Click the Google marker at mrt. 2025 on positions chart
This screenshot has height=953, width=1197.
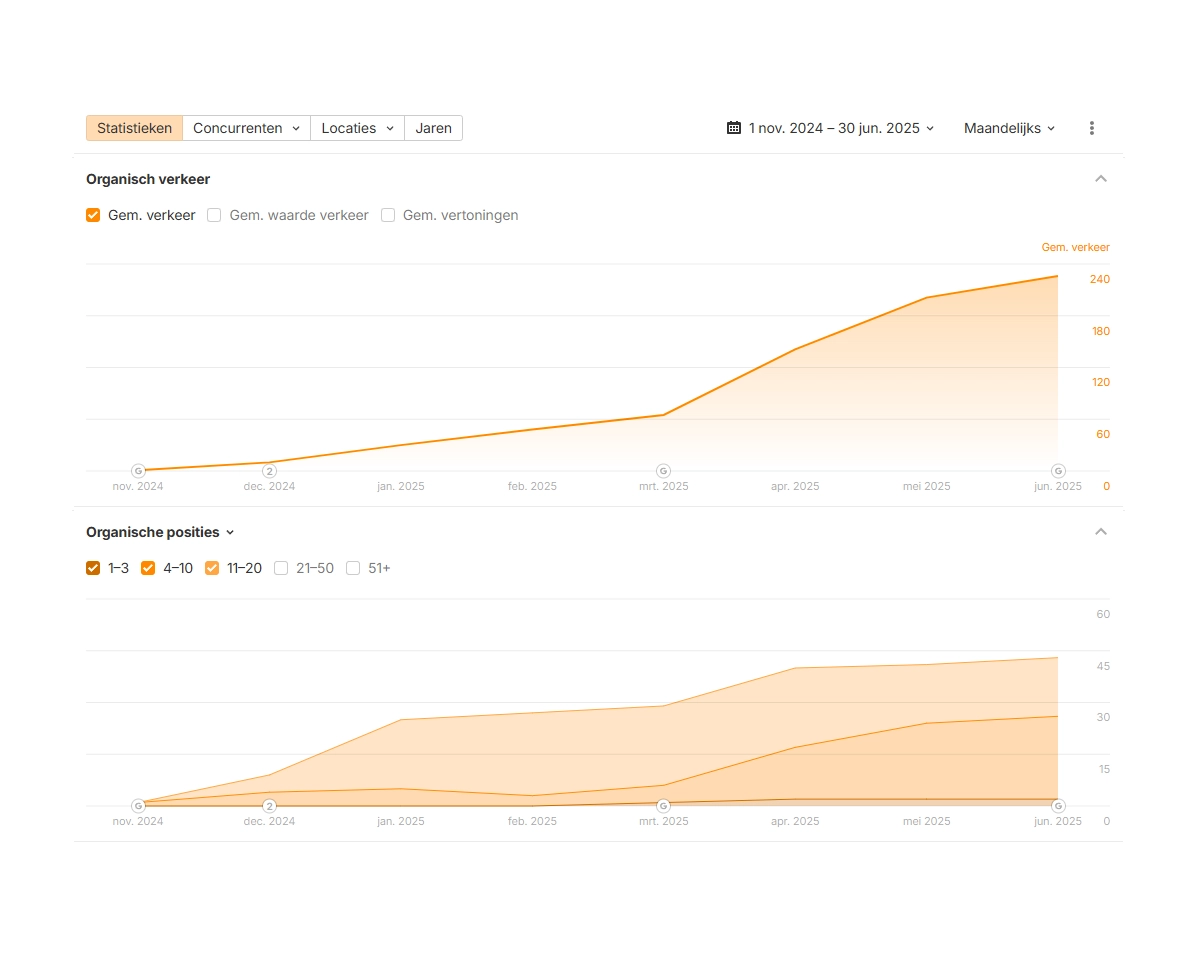[662, 806]
